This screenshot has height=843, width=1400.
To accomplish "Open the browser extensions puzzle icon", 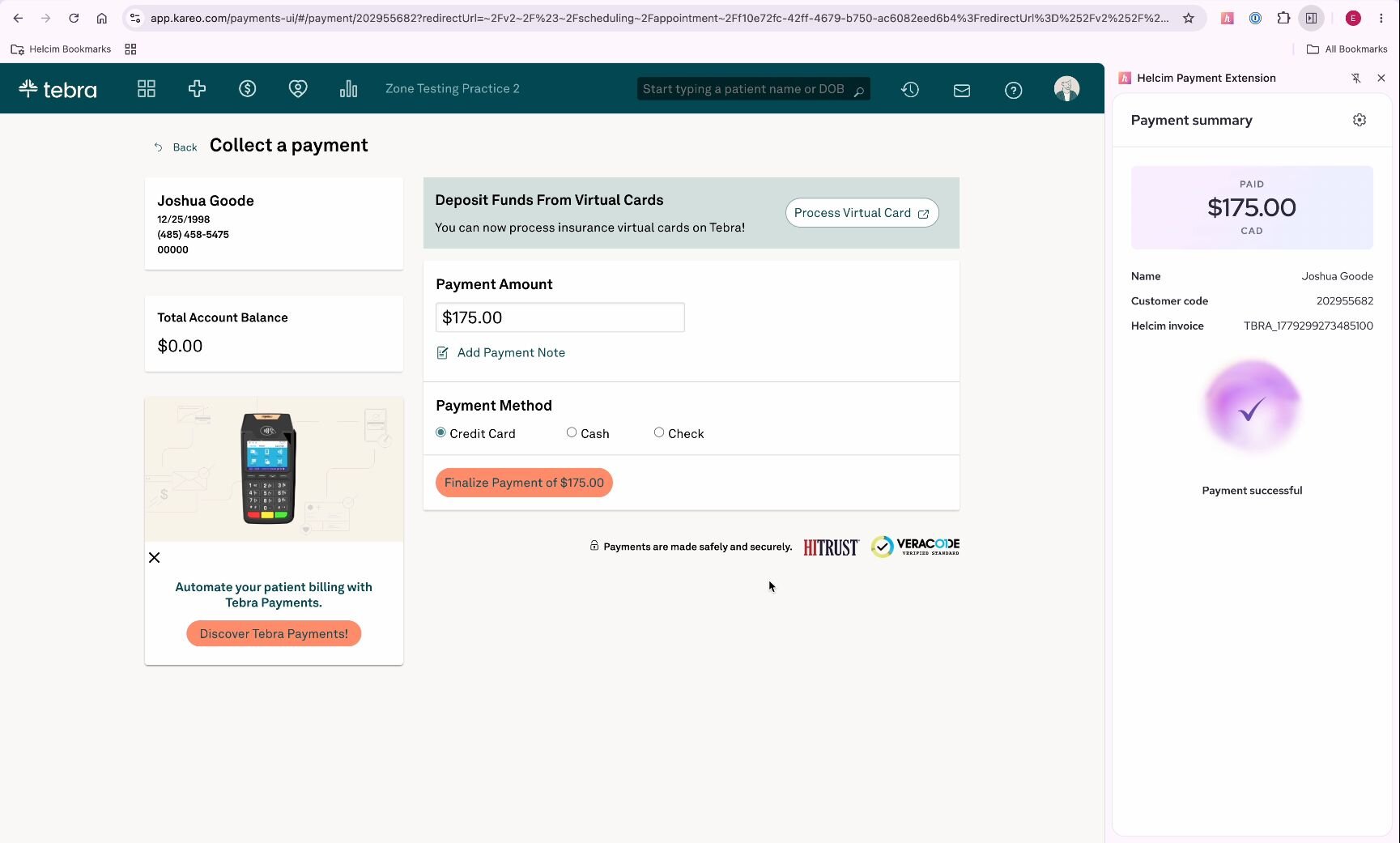I will coord(1283,18).
